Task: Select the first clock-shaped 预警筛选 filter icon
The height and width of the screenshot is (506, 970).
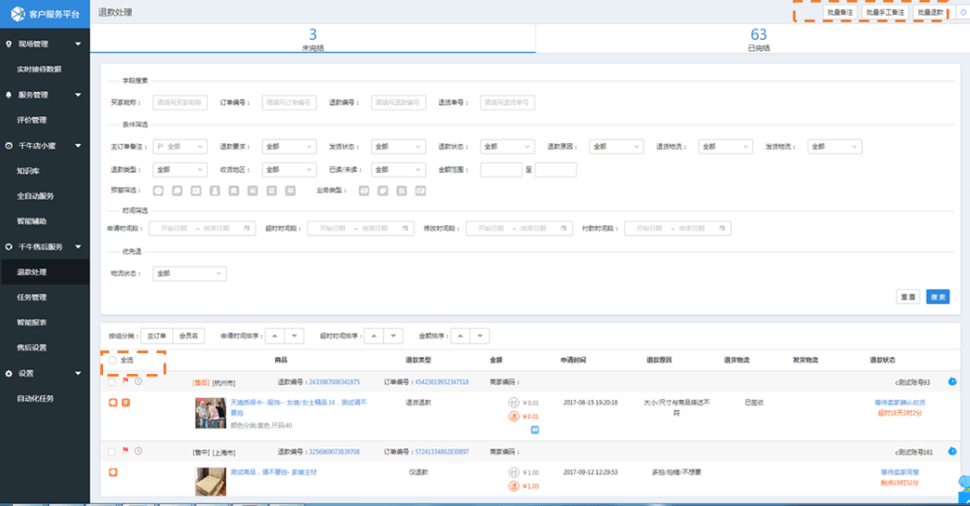Action: (158, 191)
